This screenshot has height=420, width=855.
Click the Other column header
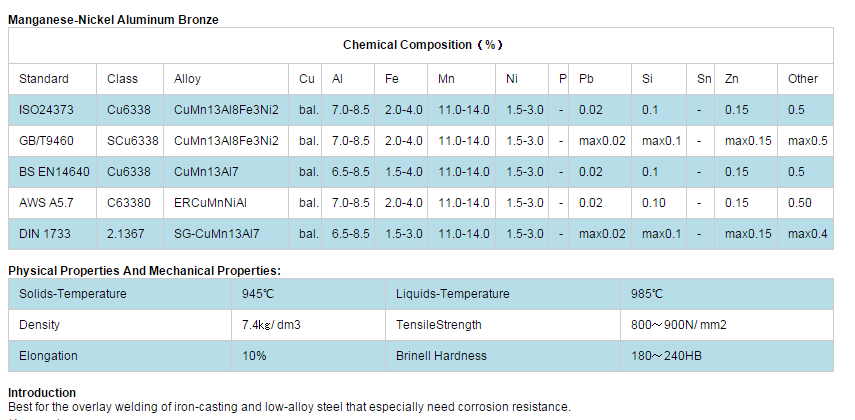803,79
